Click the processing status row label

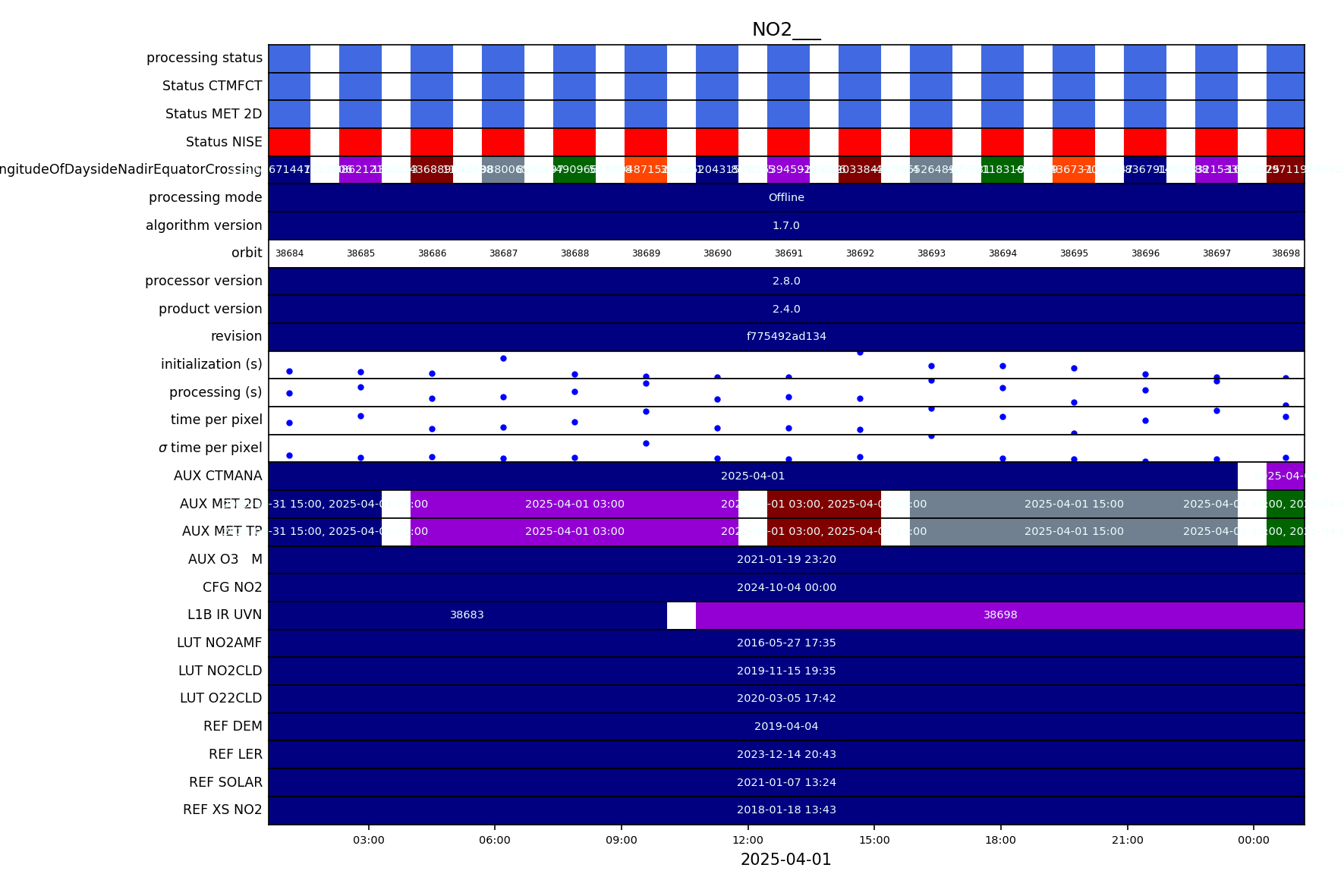pyautogui.click(x=204, y=58)
